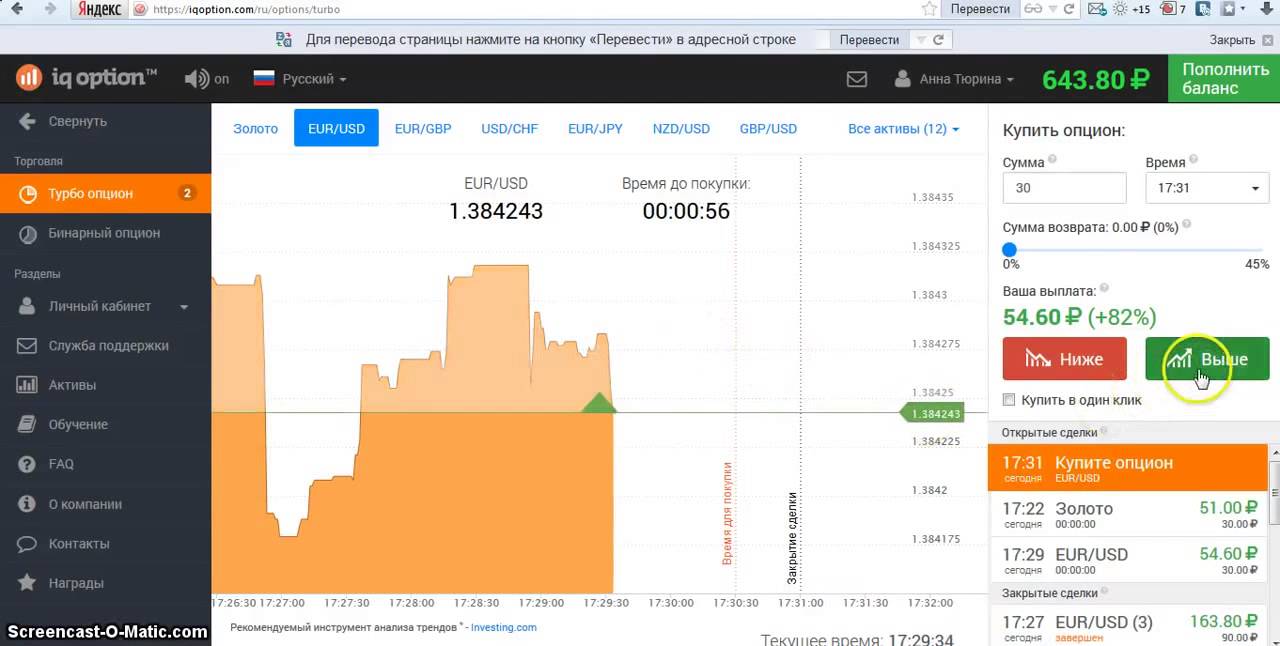Image resolution: width=1280 pixels, height=646 pixels.
Task: Select the NZD/USD asset tab
Action: coord(681,128)
